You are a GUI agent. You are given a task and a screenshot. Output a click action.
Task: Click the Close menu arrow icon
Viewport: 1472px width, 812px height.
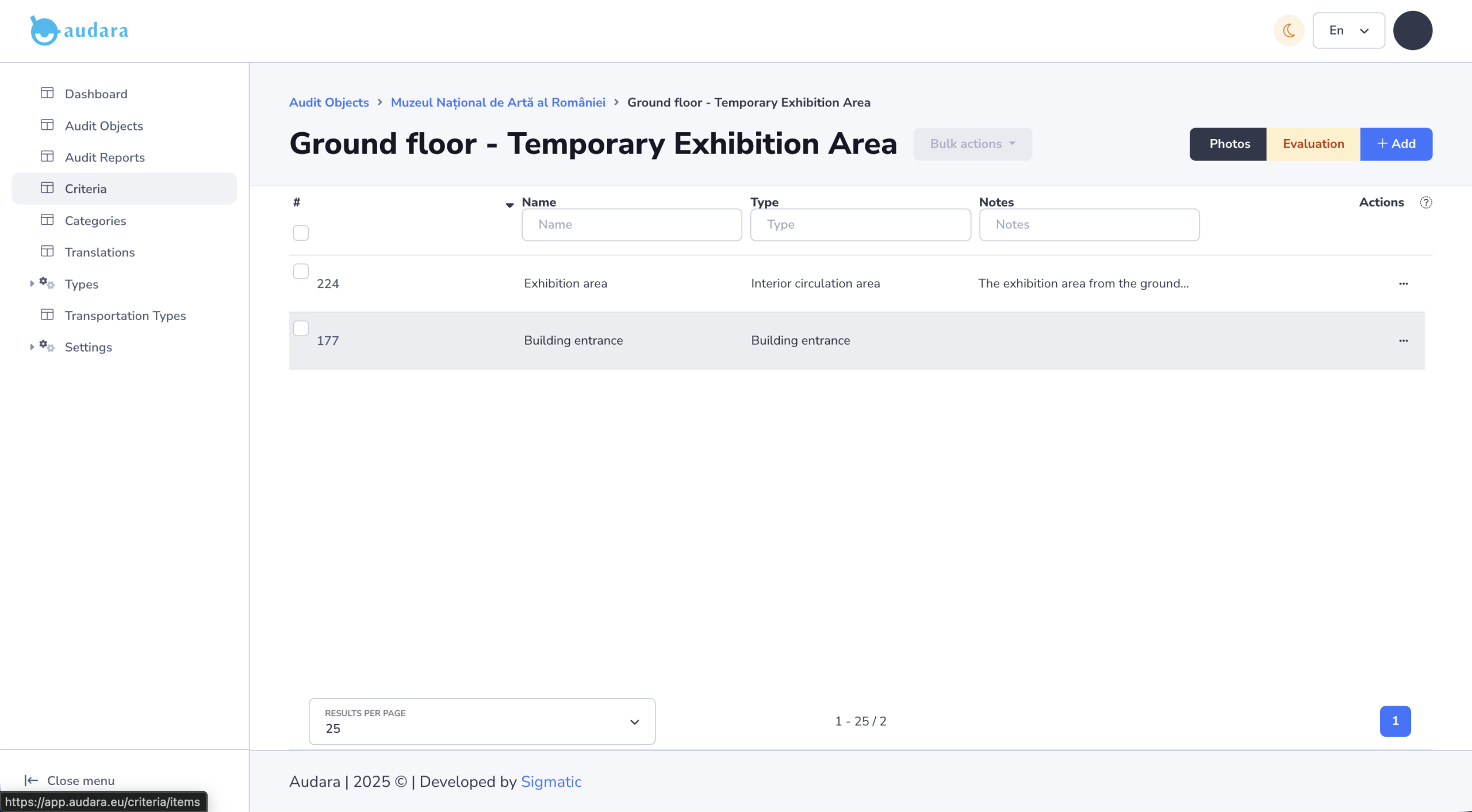pos(31,780)
